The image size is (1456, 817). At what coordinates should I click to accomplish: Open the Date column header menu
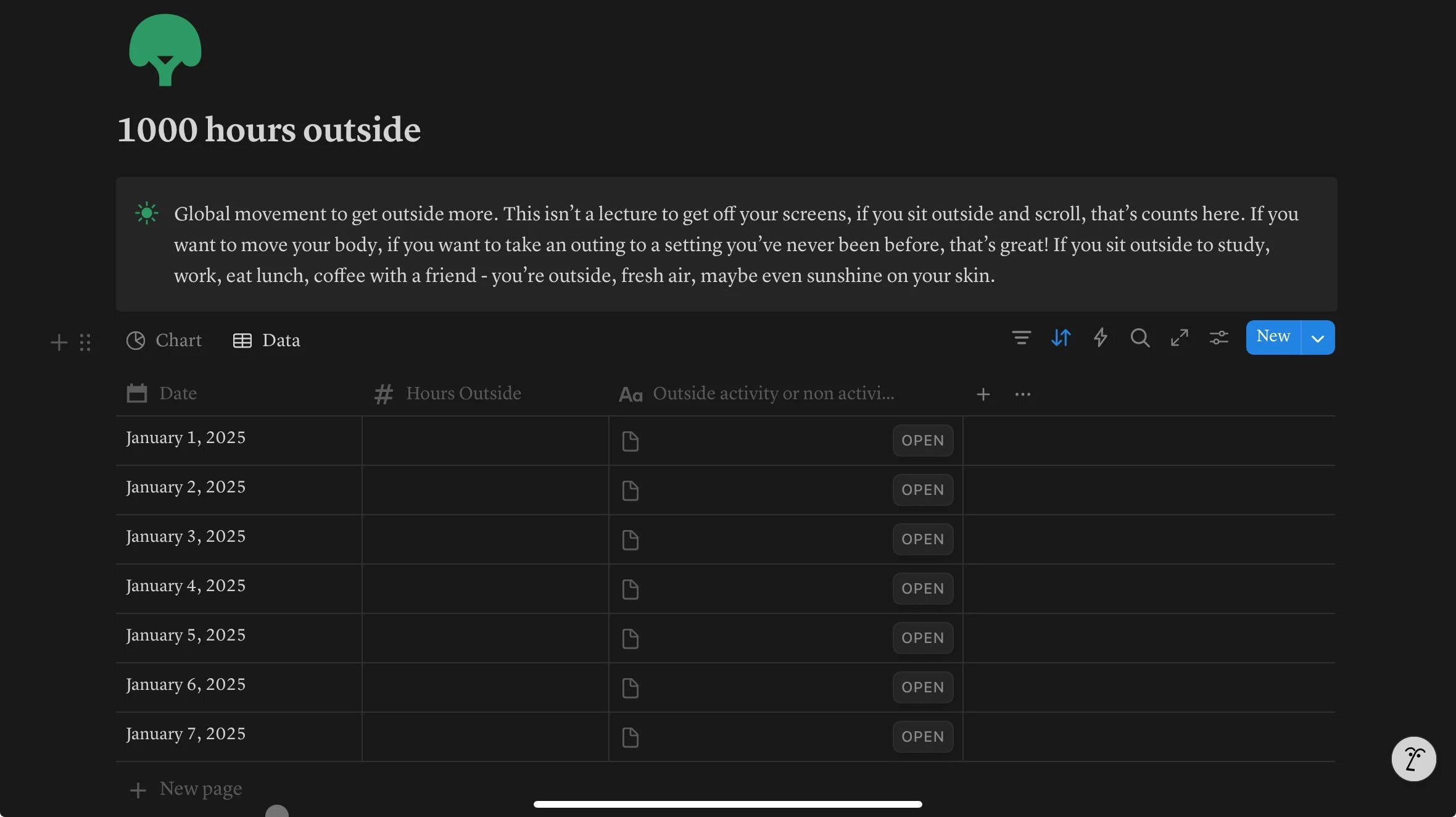click(x=178, y=394)
